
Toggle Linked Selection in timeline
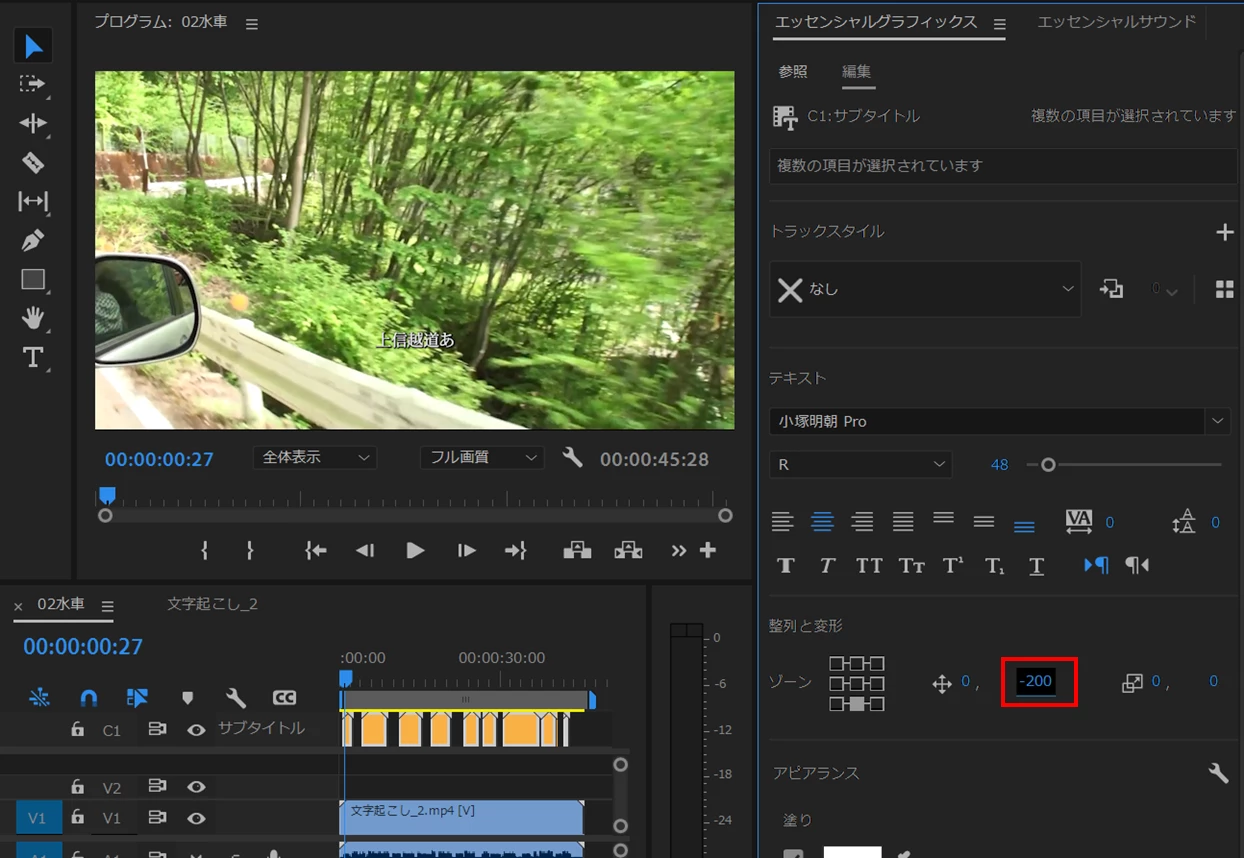click(x=138, y=697)
